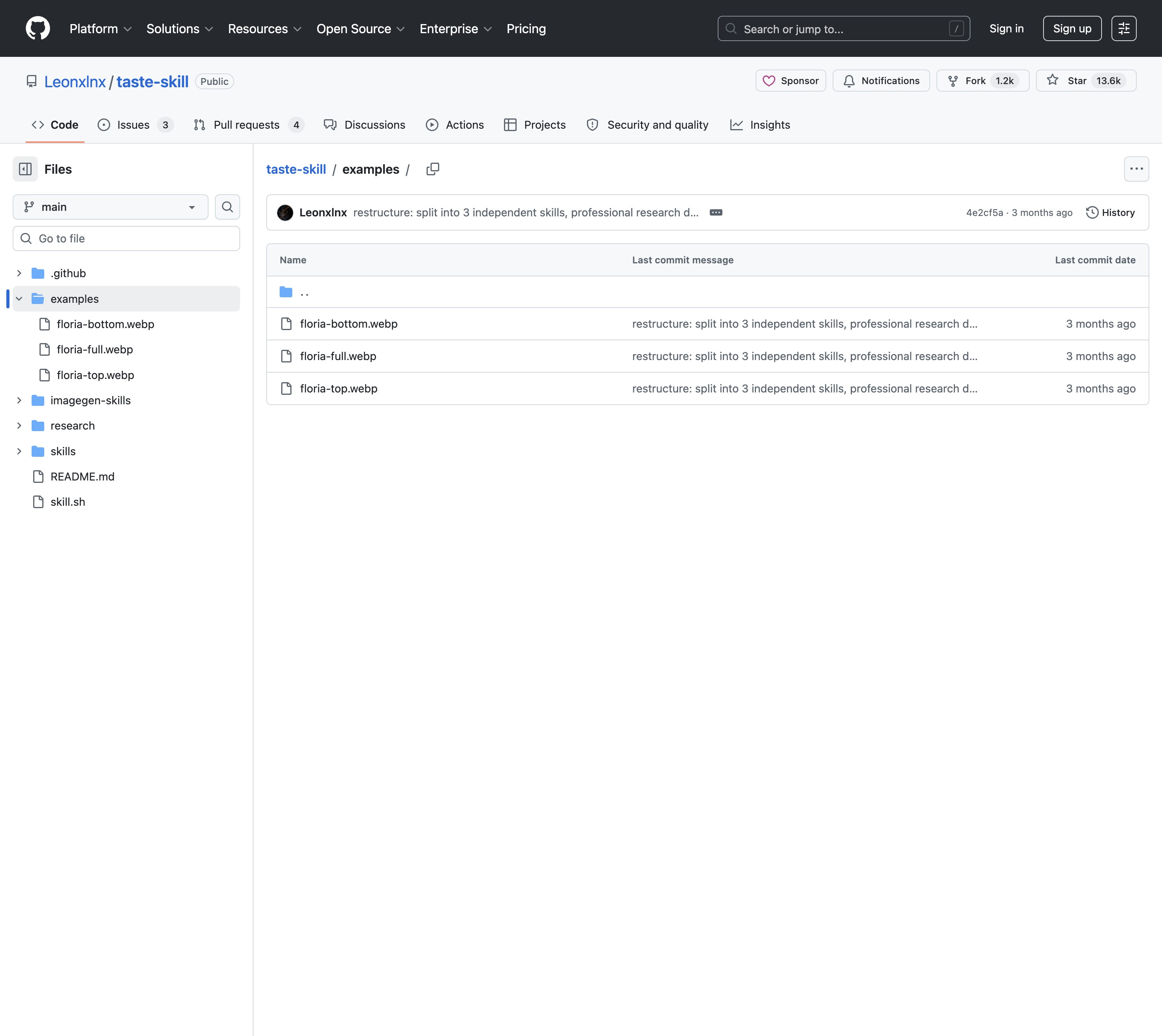The height and width of the screenshot is (1036, 1162).
Task: Expand the full commit message ellipsis
Action: pos(716,212)
